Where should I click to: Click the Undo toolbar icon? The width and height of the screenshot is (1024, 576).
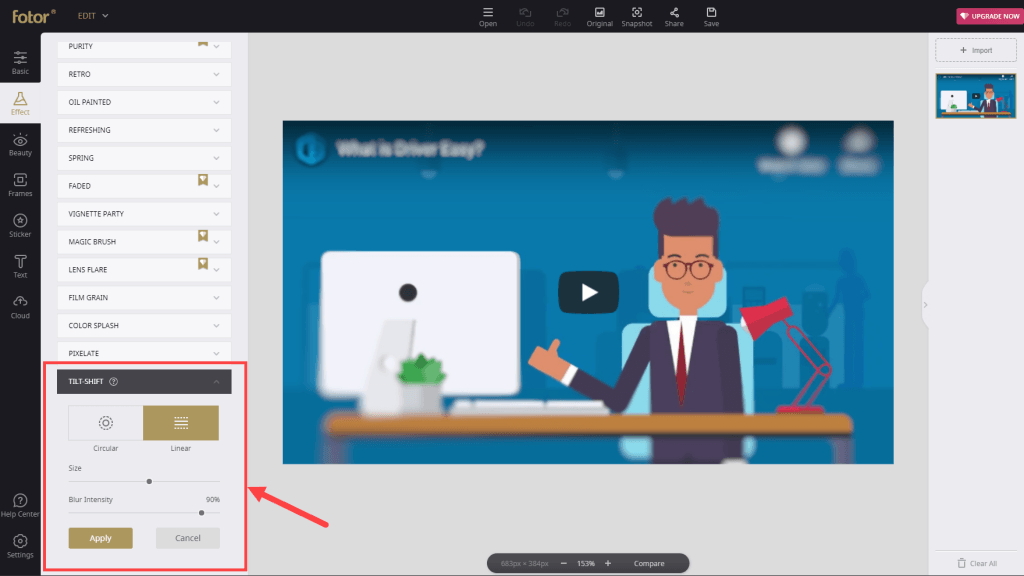pyautogui.click(x=525, y=17)
